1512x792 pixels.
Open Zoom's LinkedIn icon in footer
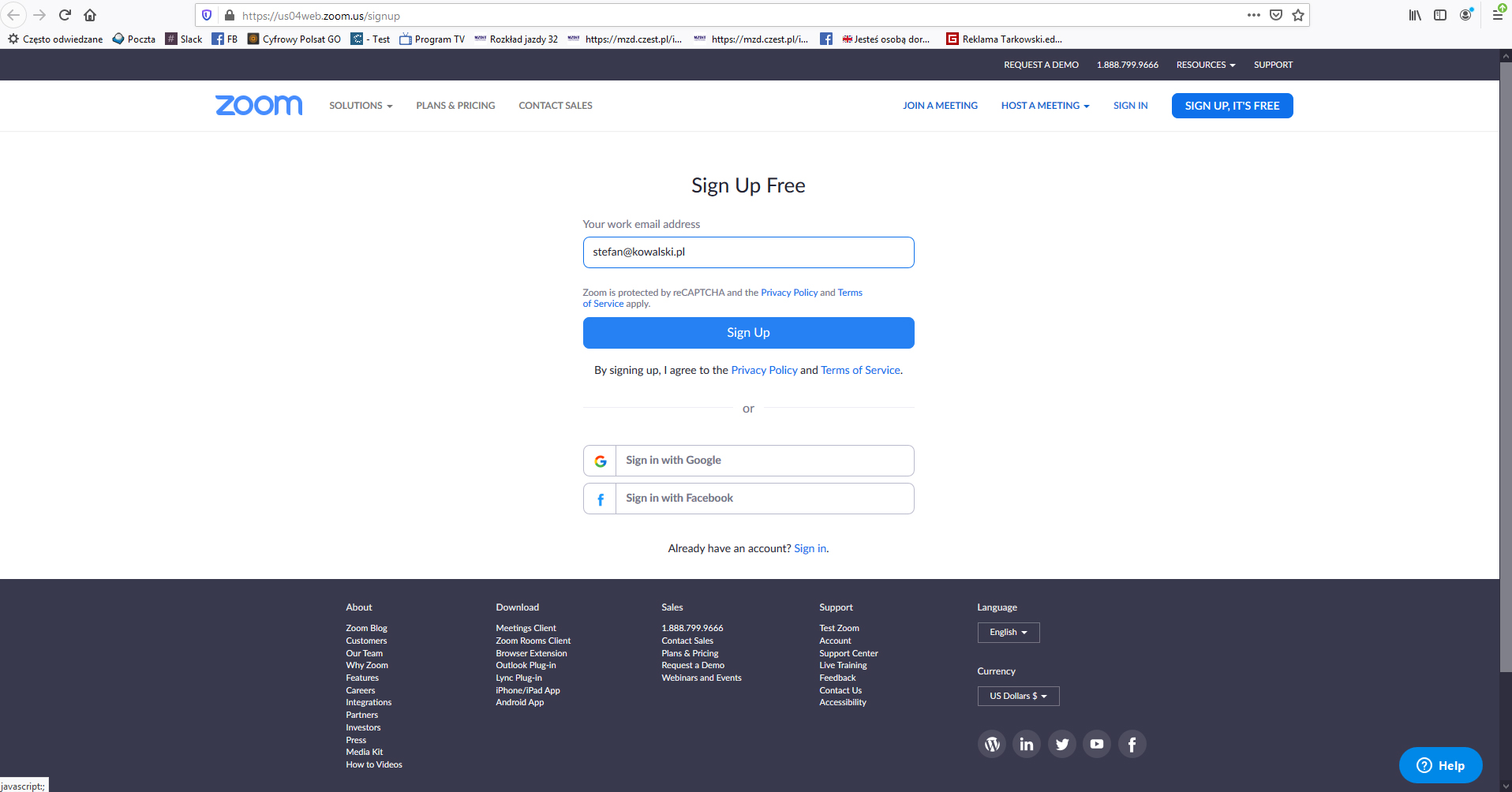click(x=1027, y=744)
